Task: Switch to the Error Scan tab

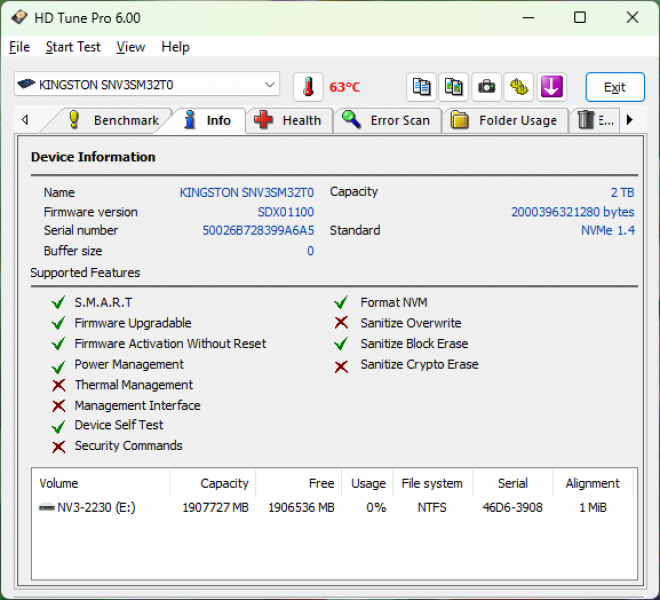Action: point(386,120)
